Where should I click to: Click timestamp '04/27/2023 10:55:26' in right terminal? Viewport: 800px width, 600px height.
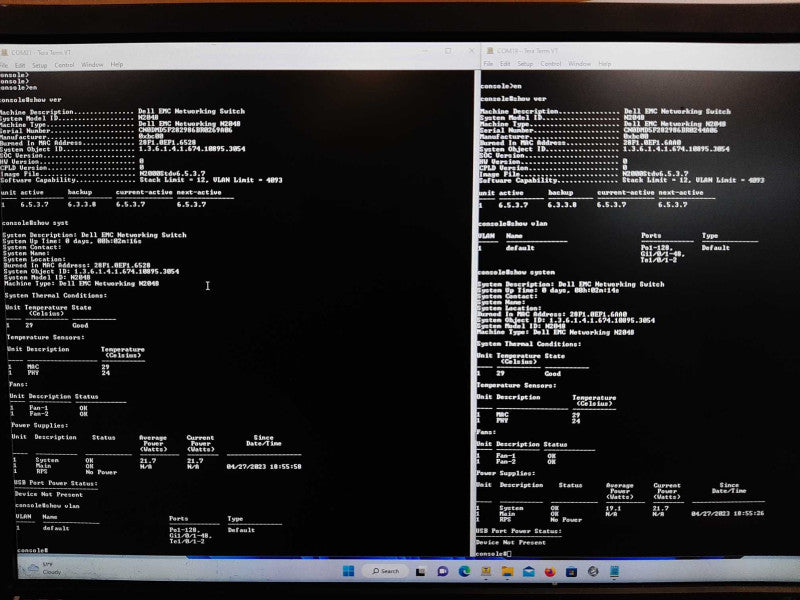pos(728,513)
